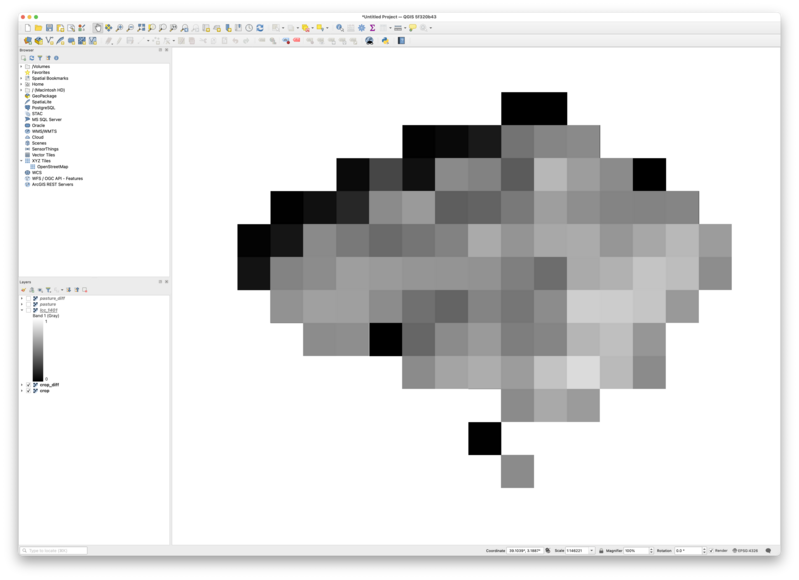This screenshot has height=580, width=799.
Task: Click the lcc_1401 grayscale legend ramp
Action: point(38,351)
